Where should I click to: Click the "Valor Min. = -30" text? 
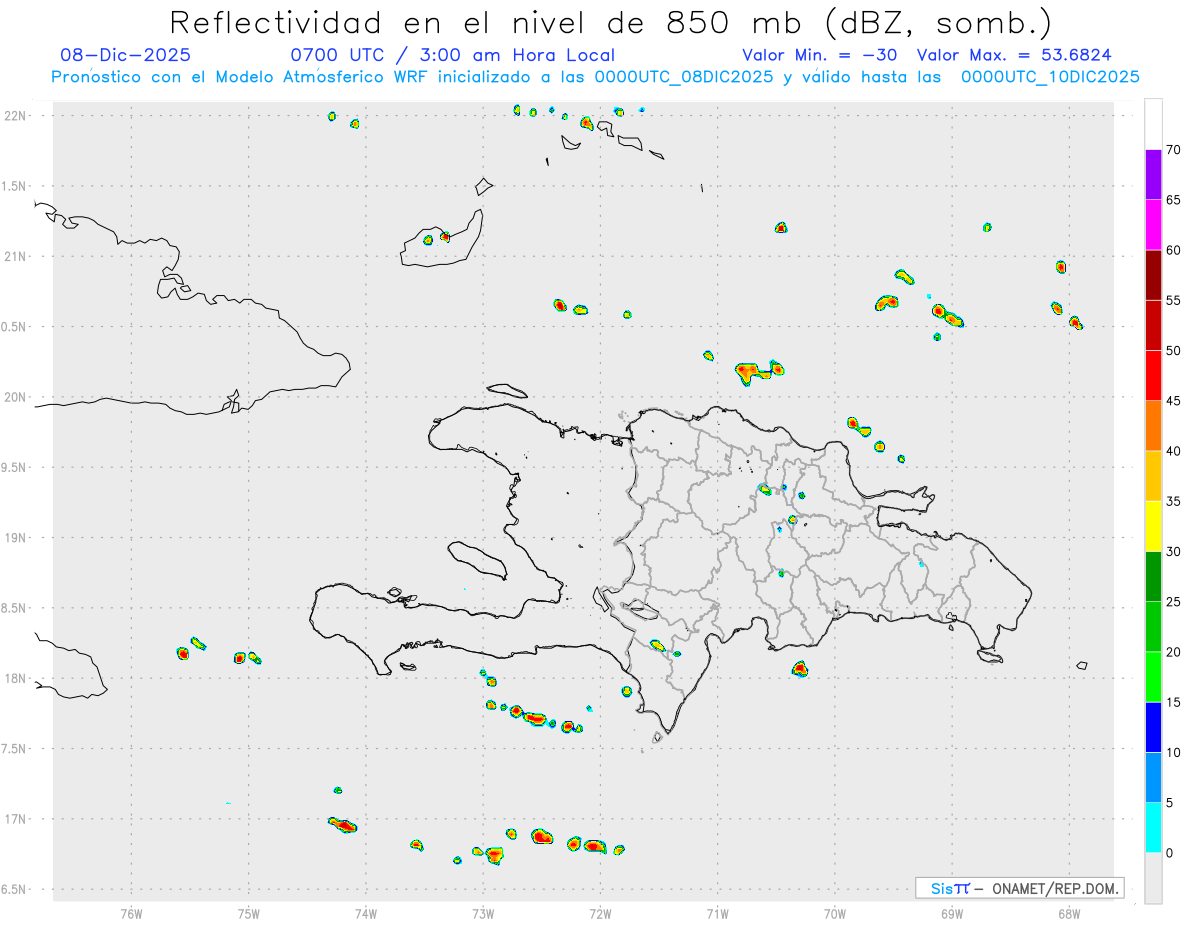click(819, 55)
